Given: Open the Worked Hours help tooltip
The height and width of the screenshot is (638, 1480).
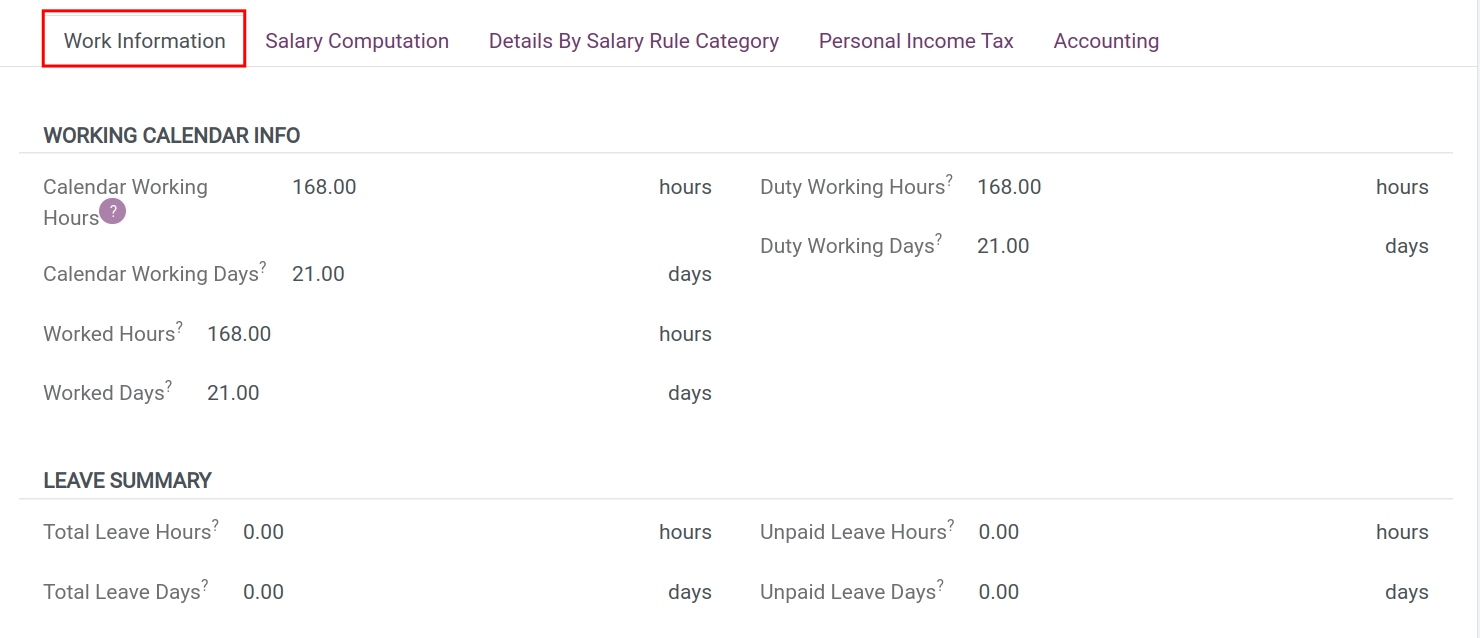Looking at the screenshot, I should [179, 325].
